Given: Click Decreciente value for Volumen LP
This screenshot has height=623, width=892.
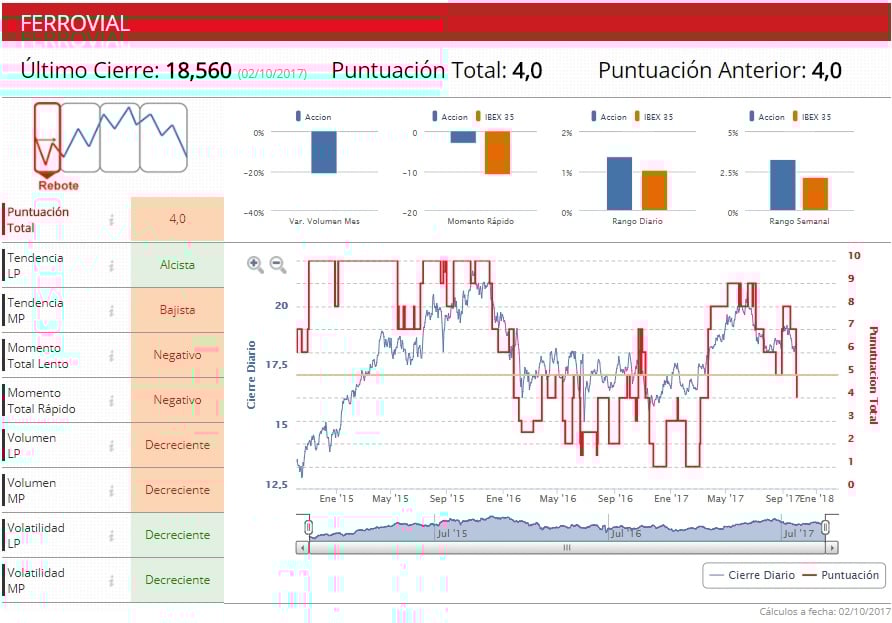Looking at the screenshot, I should pos(177,445).
